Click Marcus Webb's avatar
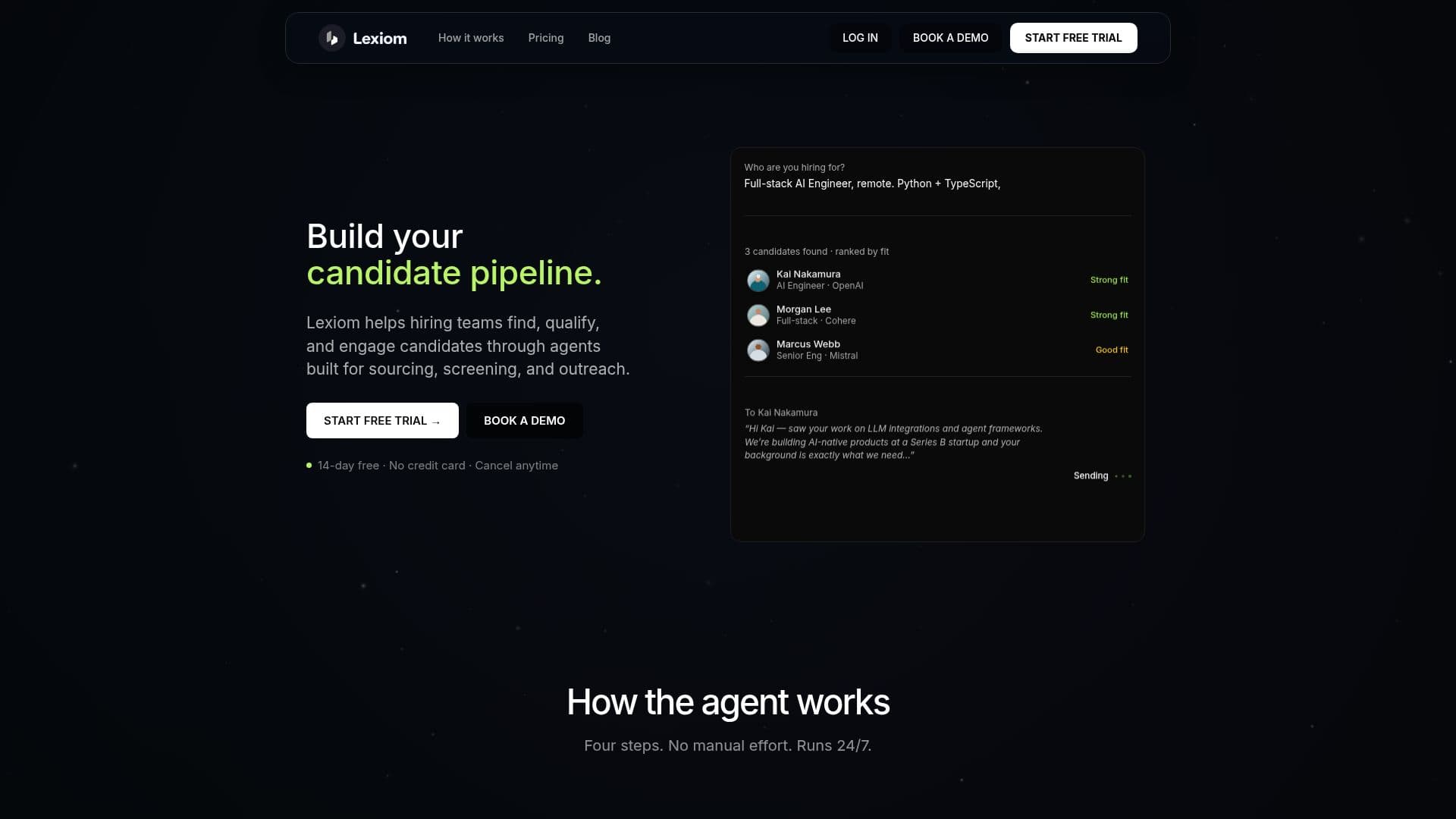Viewport: 1456px width, 819px height. click(758, 350)
